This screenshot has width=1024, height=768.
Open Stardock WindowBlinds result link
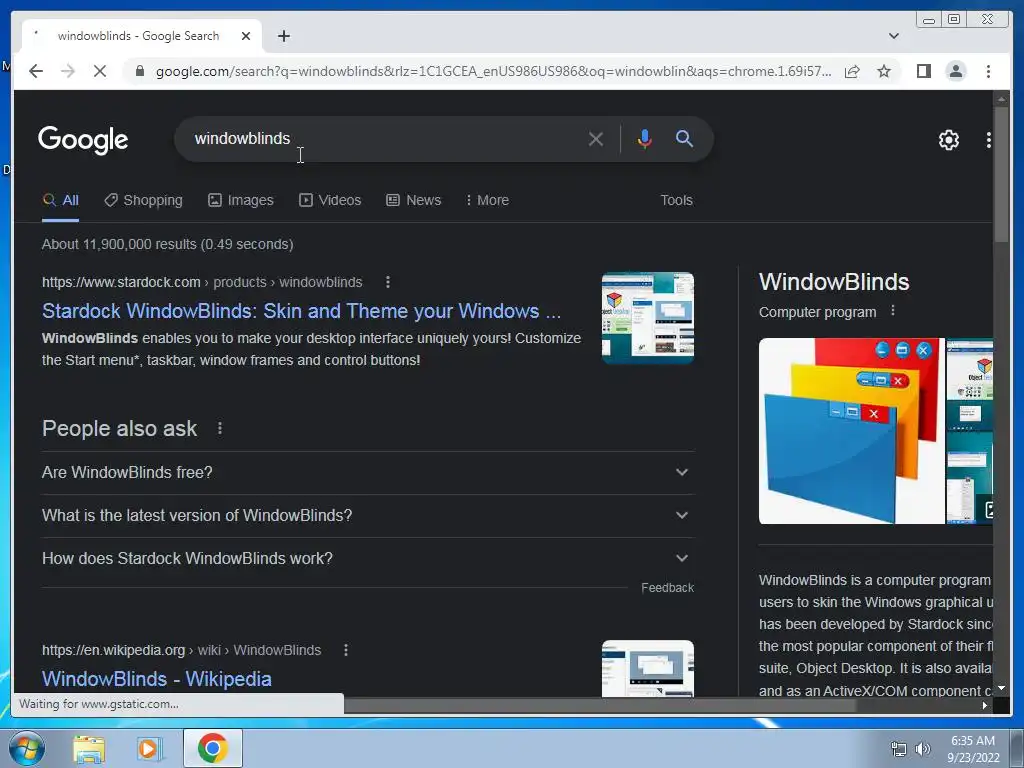click(x=301, y=311)
